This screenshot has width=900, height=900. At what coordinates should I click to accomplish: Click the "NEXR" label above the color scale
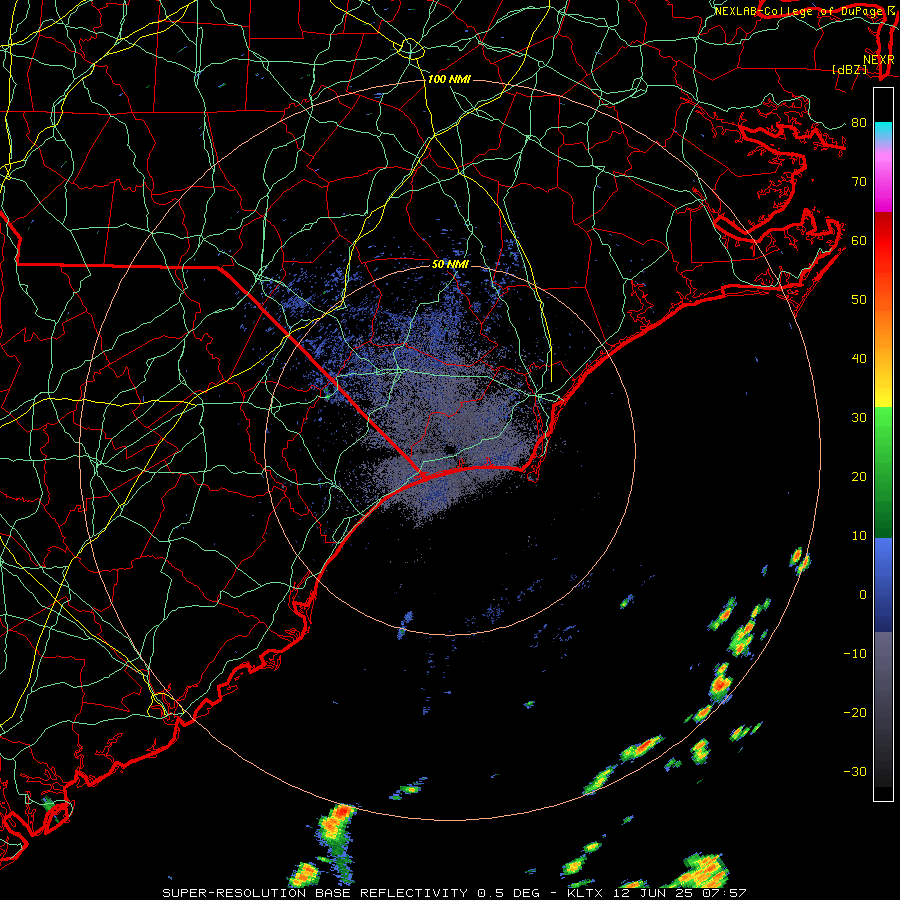[x=878, y=60]
